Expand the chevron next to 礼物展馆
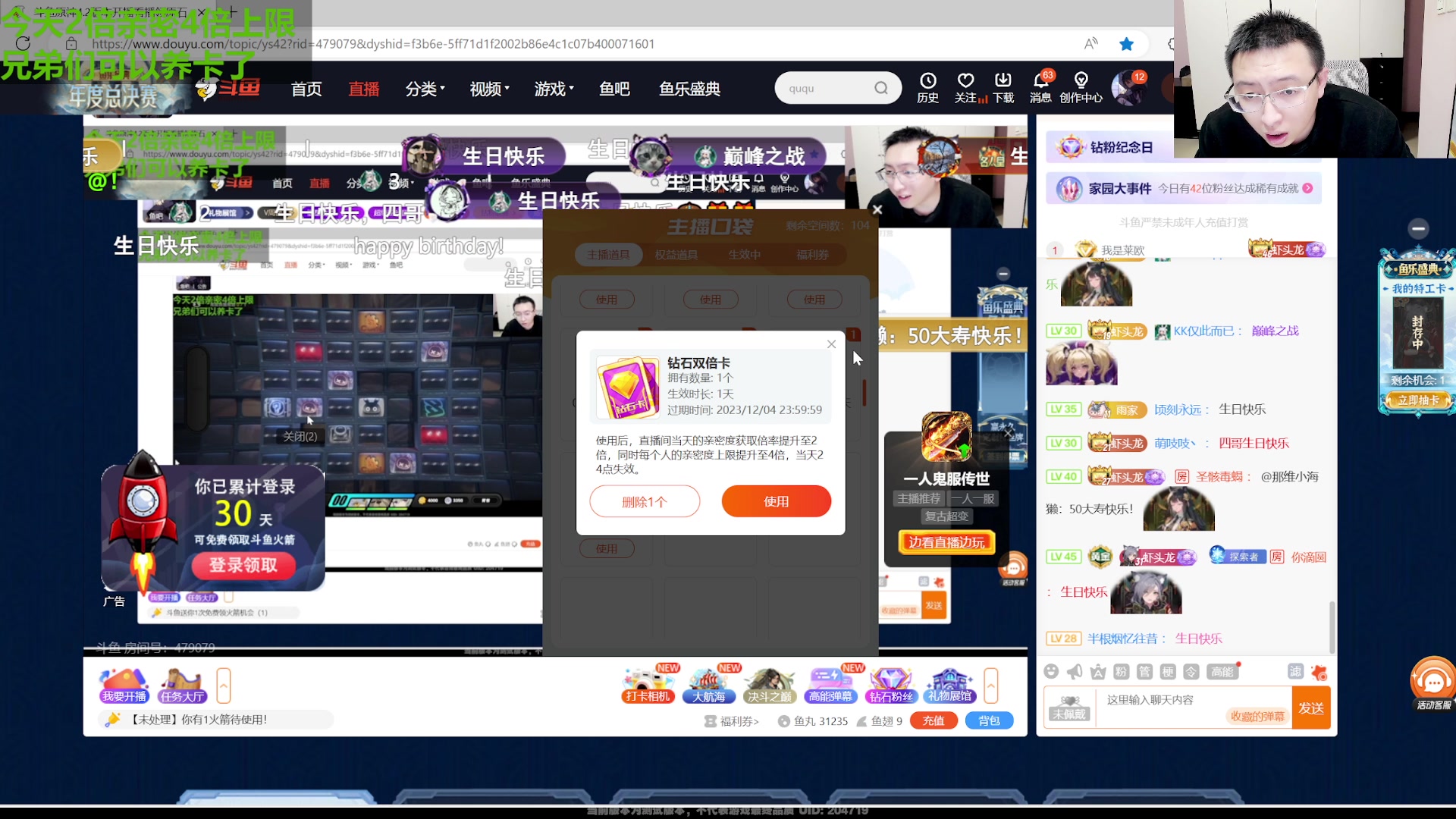 991,685
